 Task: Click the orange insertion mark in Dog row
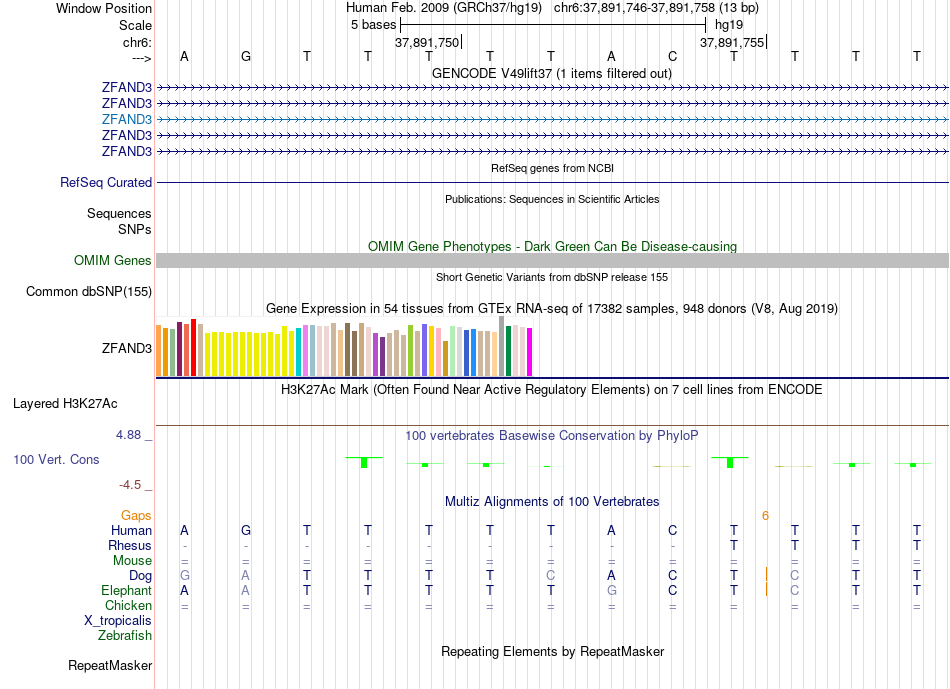tap(766, 574)
